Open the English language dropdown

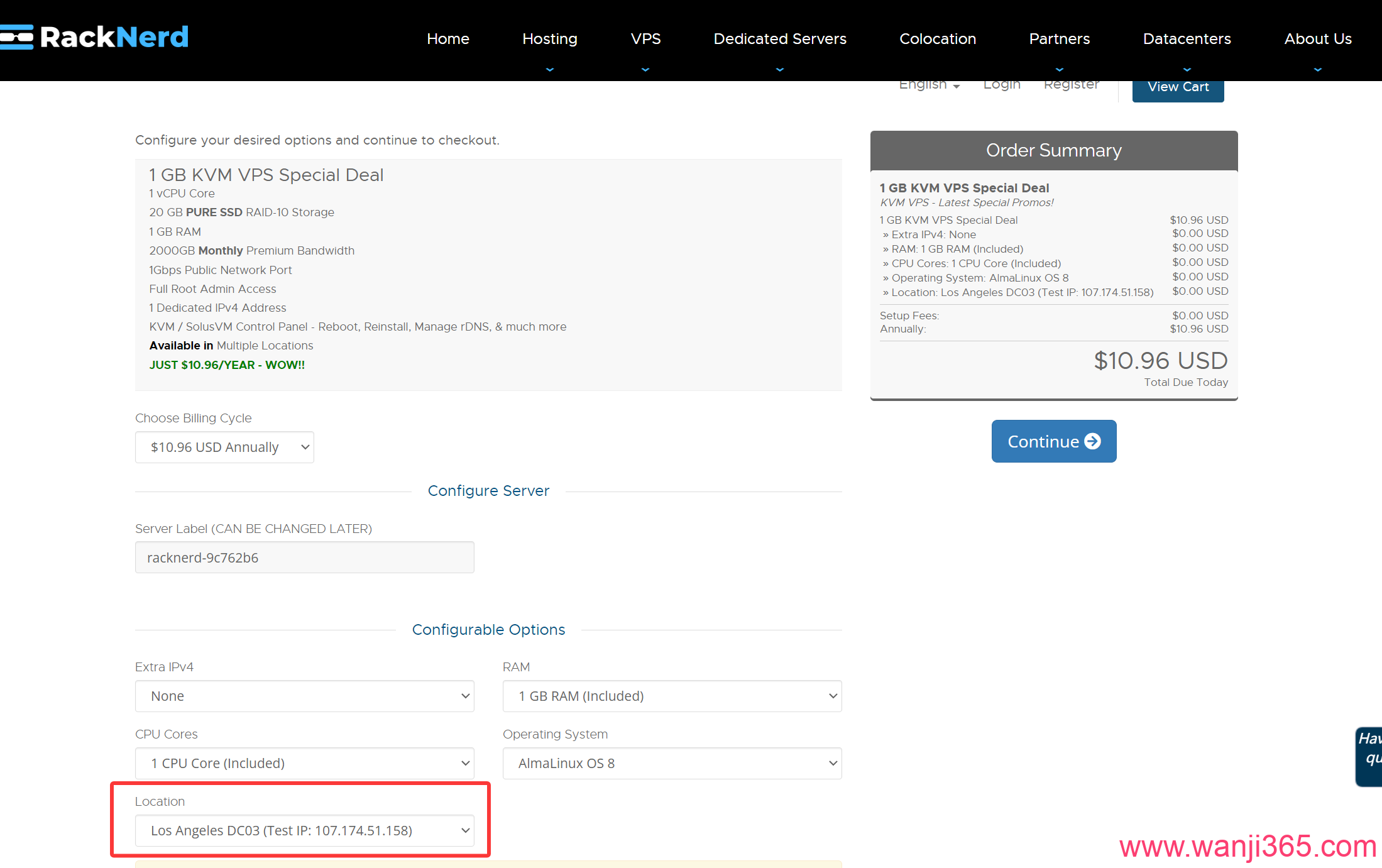click(929, 85)
